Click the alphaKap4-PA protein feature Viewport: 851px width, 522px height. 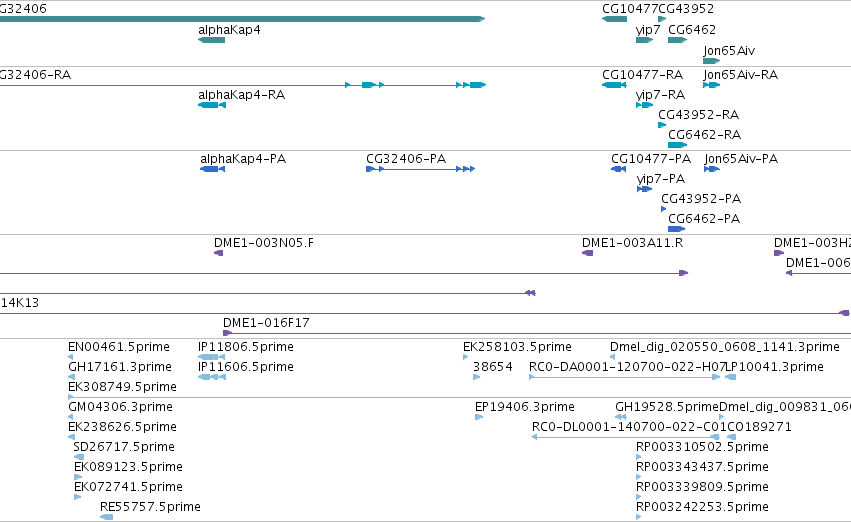(x=212, y=169)
